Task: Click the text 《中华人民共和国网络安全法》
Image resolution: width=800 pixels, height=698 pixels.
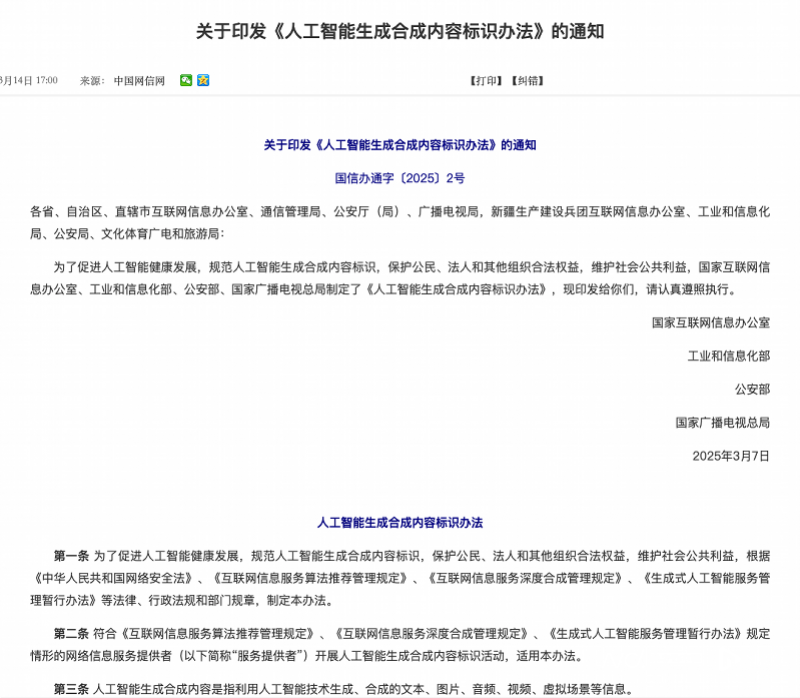Action: (113, 578)
